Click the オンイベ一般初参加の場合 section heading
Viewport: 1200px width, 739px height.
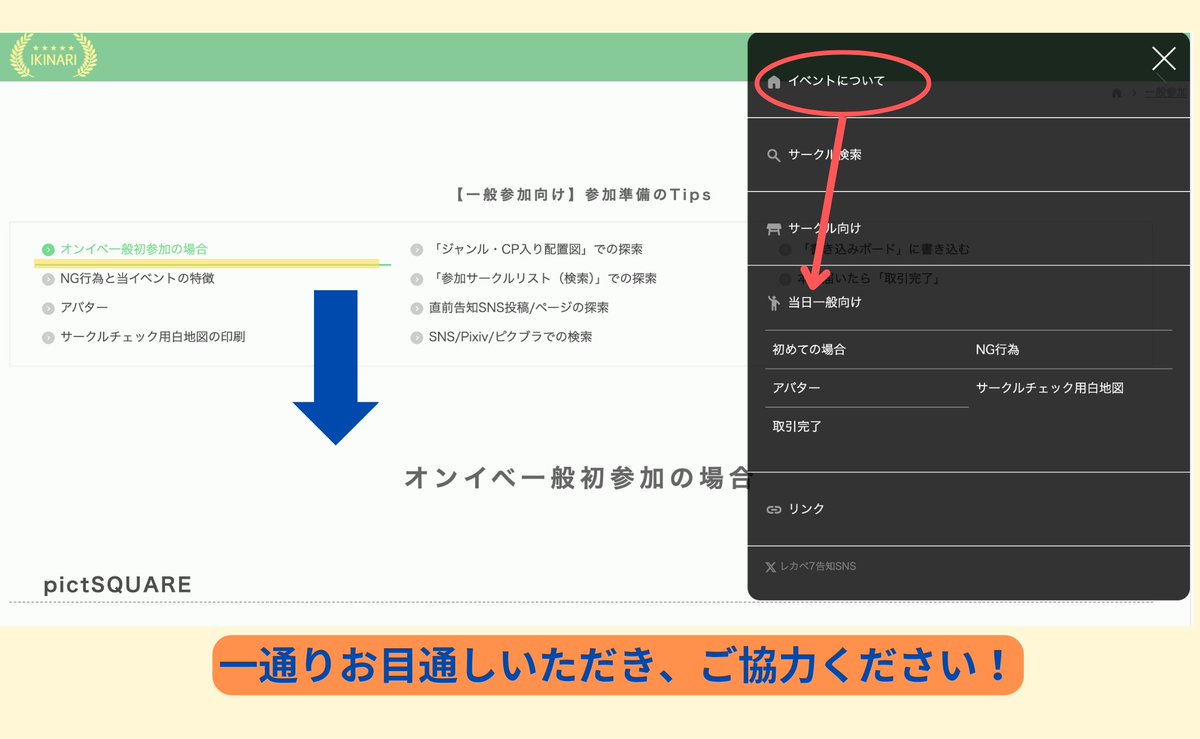[578, 478]
